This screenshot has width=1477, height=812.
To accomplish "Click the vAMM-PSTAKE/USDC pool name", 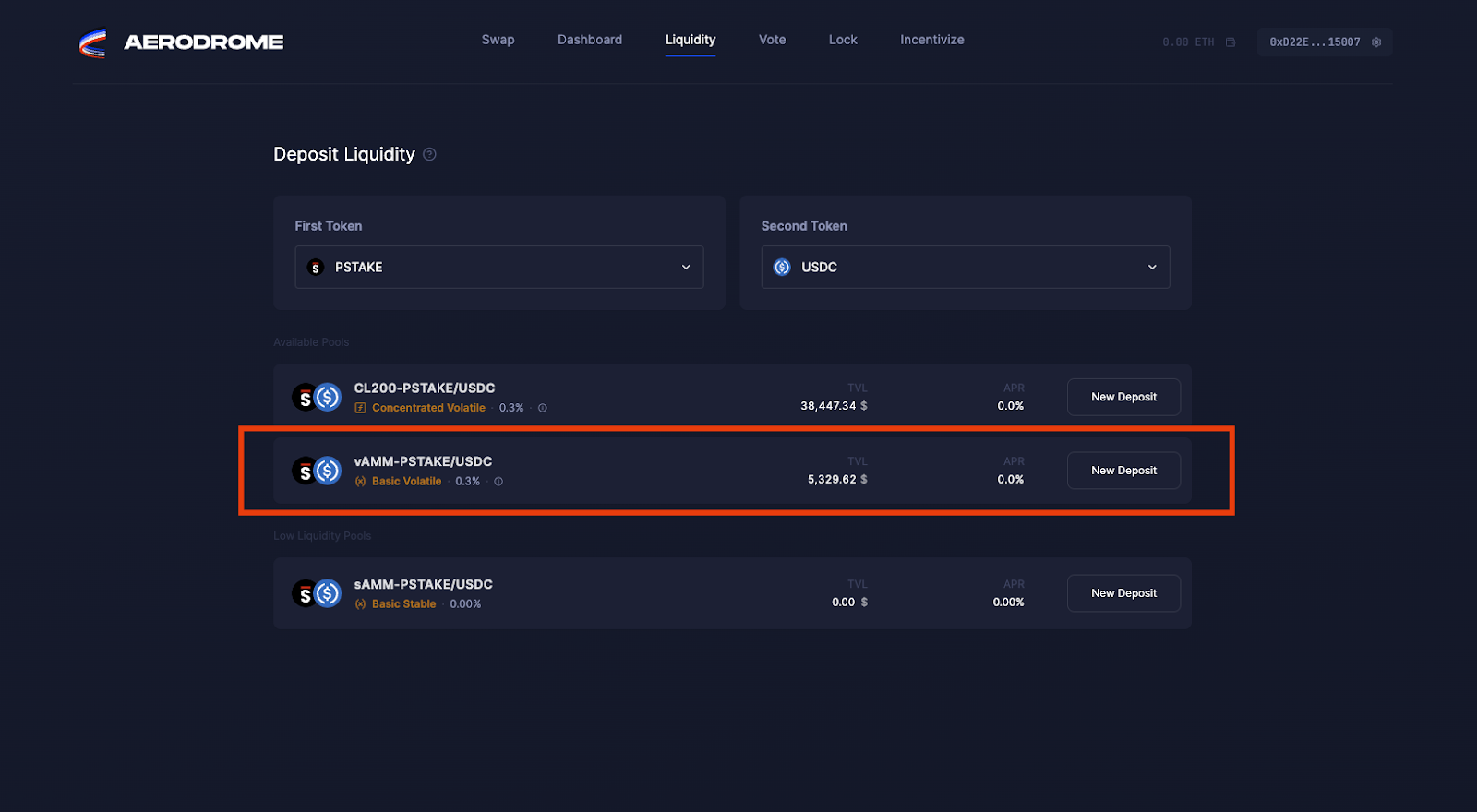I will pos(423,461).
